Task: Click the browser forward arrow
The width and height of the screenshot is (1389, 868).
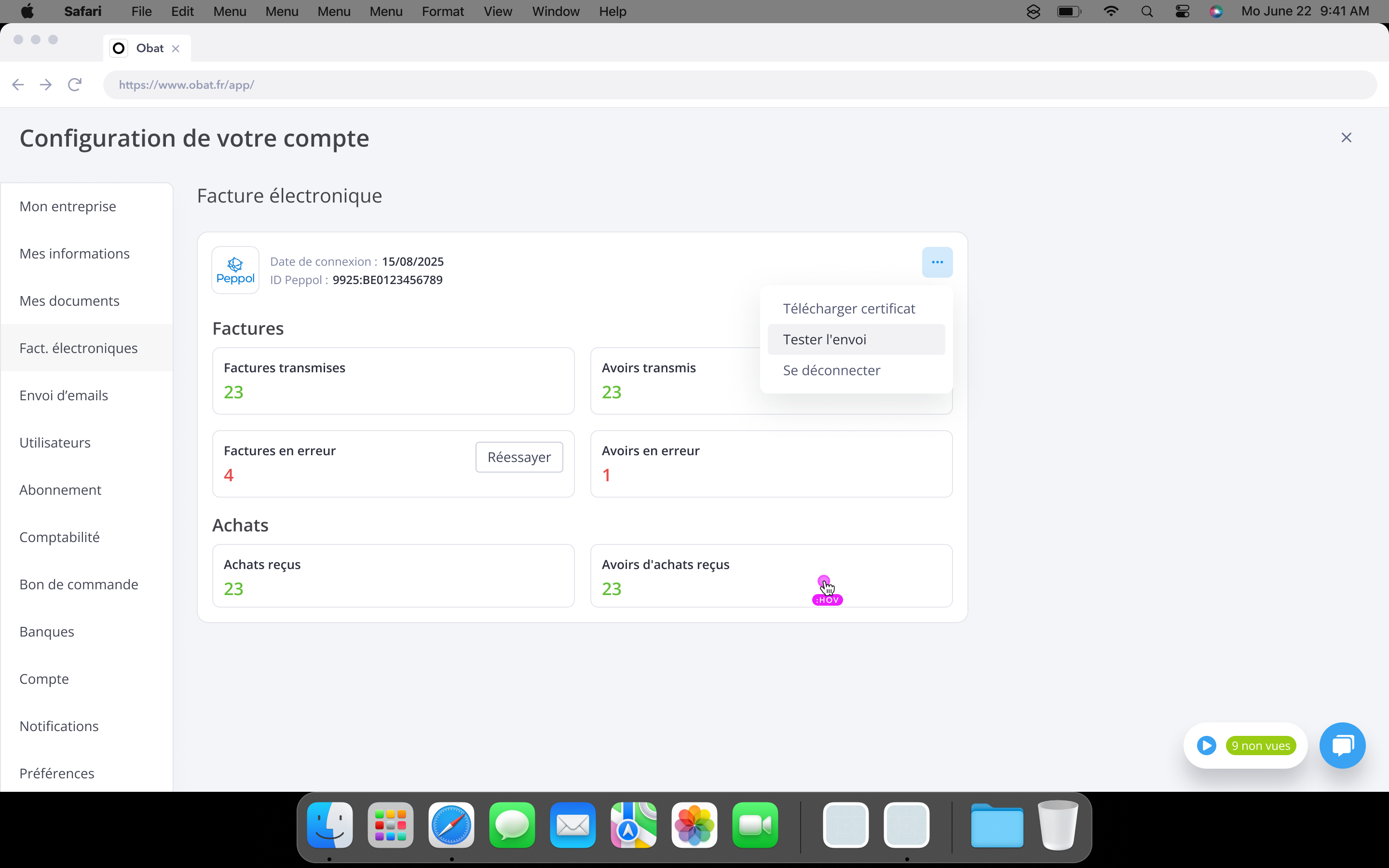Action: 46,85
